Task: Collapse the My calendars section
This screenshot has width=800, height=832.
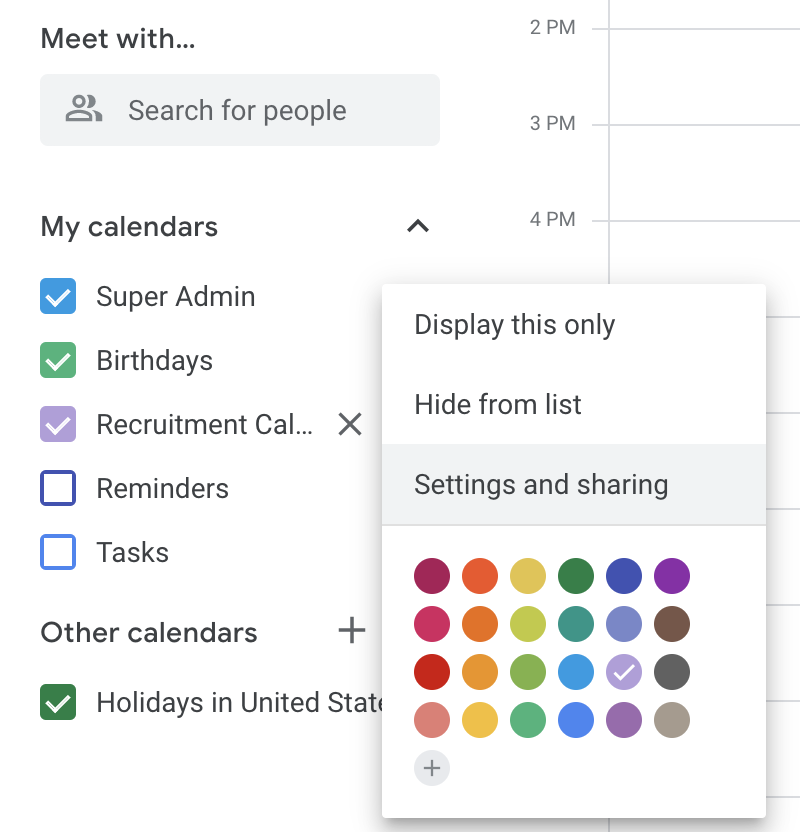Action: tap(418, 226)
